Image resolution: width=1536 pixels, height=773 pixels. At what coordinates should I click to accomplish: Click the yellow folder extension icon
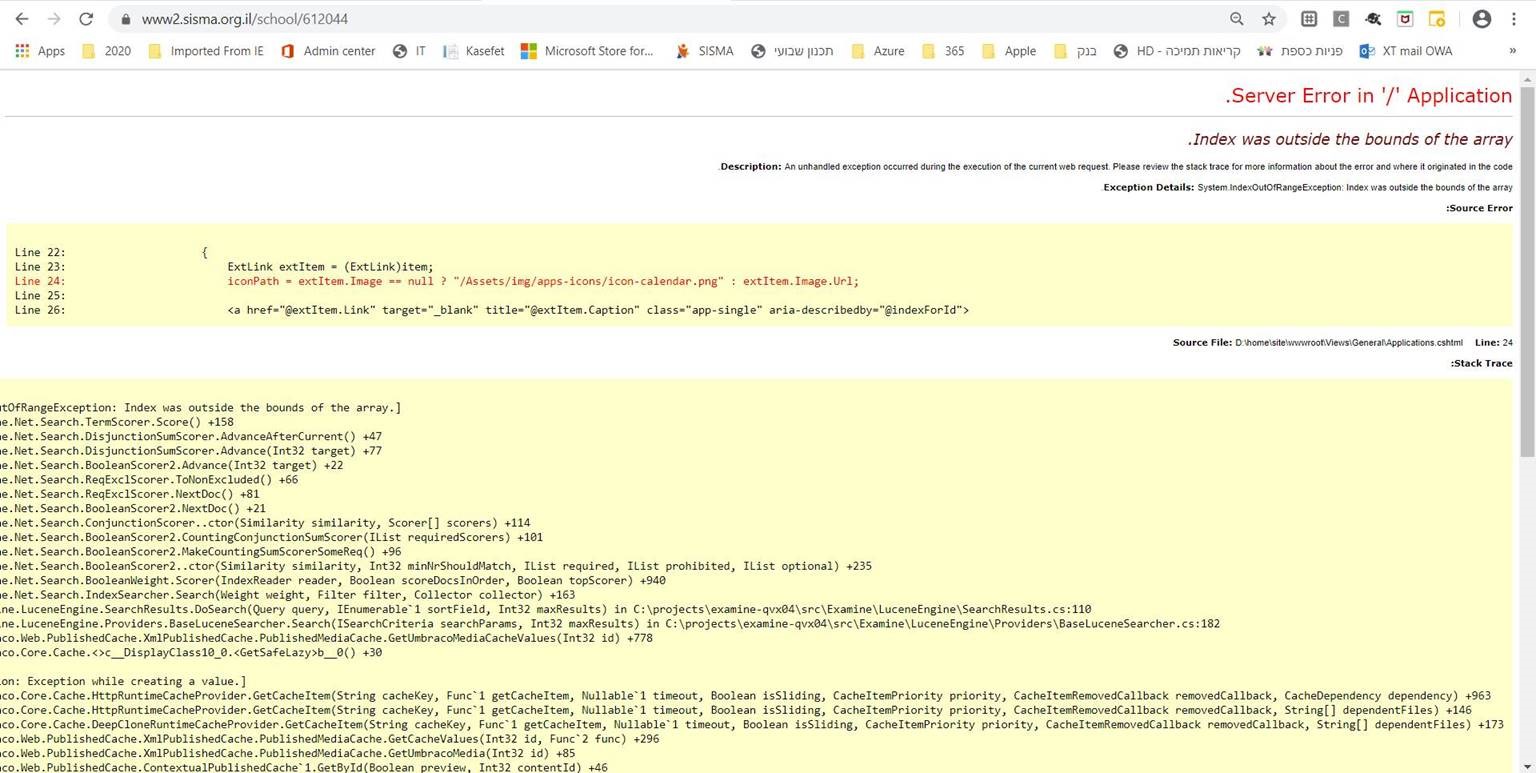click(x=1437, y=19)
